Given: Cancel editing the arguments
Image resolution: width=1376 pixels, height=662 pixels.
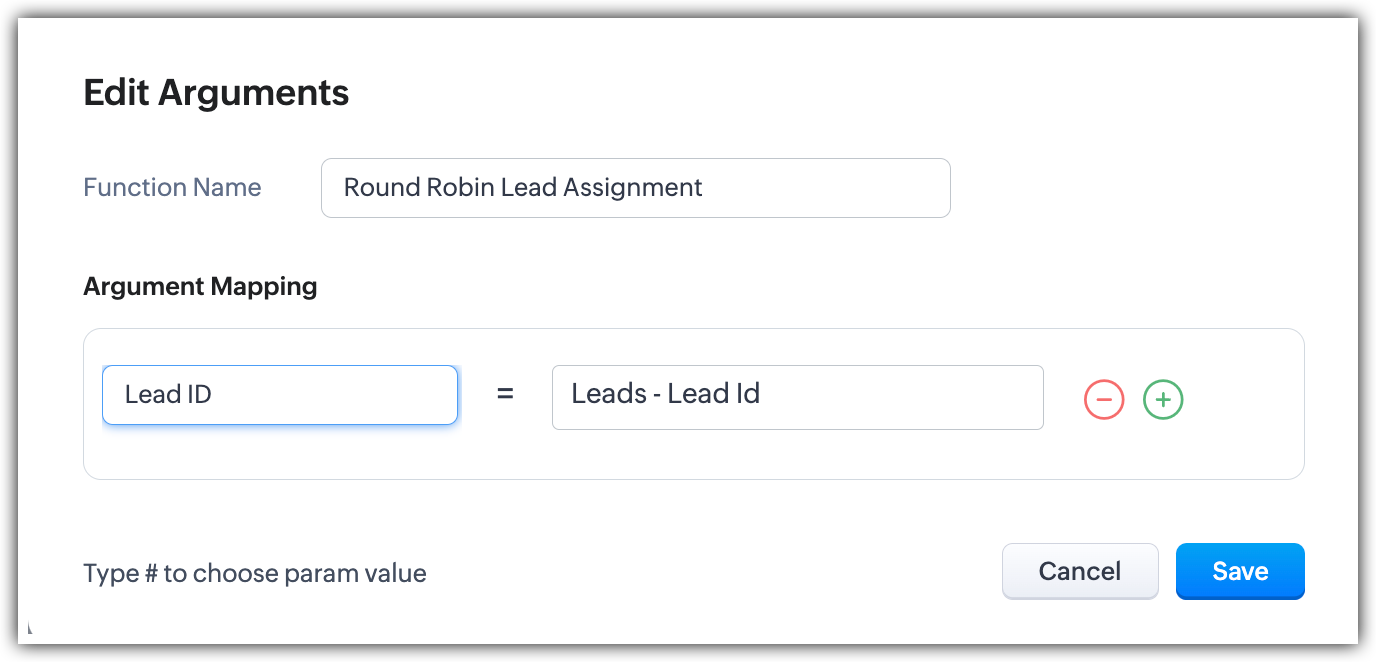Looking at the screenshot, I should click(x=1080, y=571).
